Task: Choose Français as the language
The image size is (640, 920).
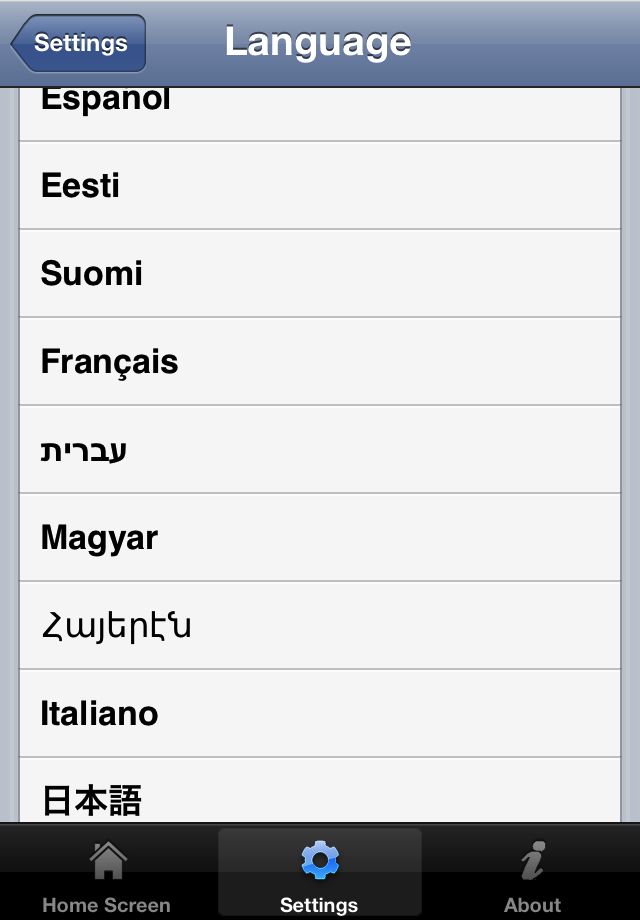Action: pos(320,361)
